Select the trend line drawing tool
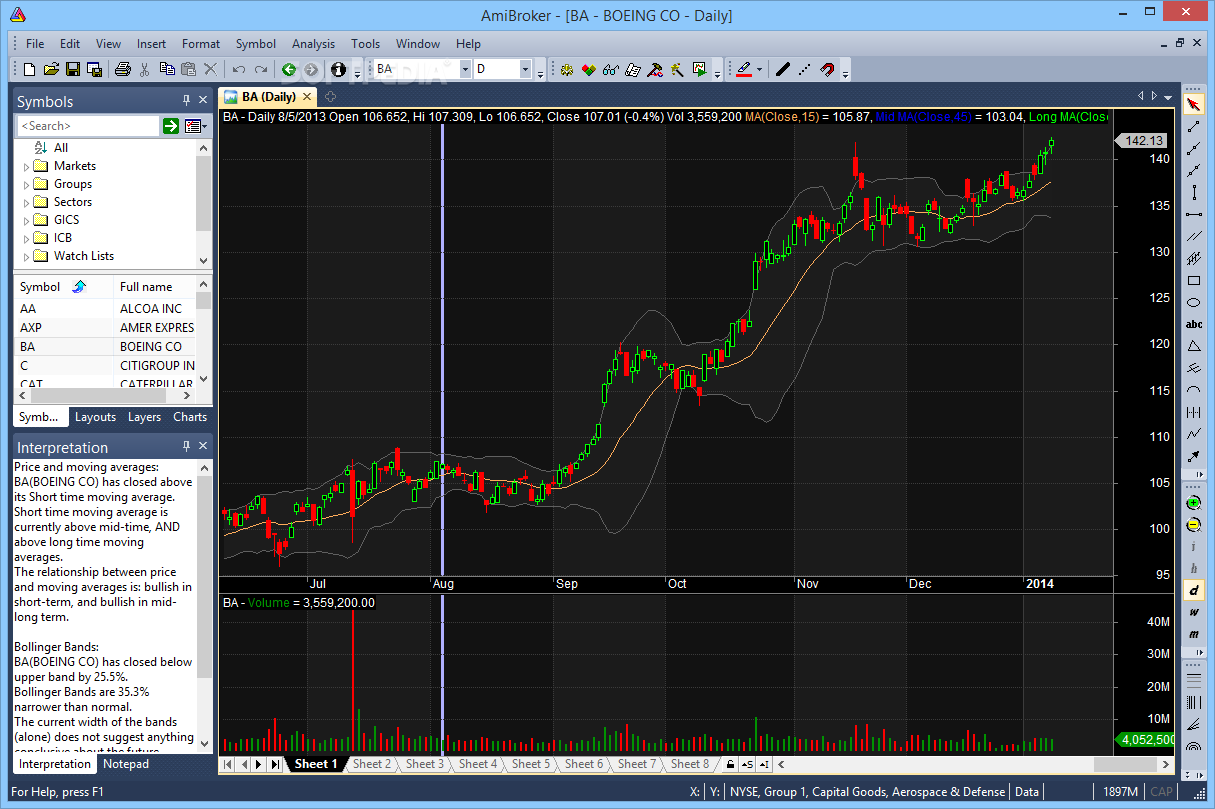The height and width of the screenshot is (809, 1215). point(1193,126)
